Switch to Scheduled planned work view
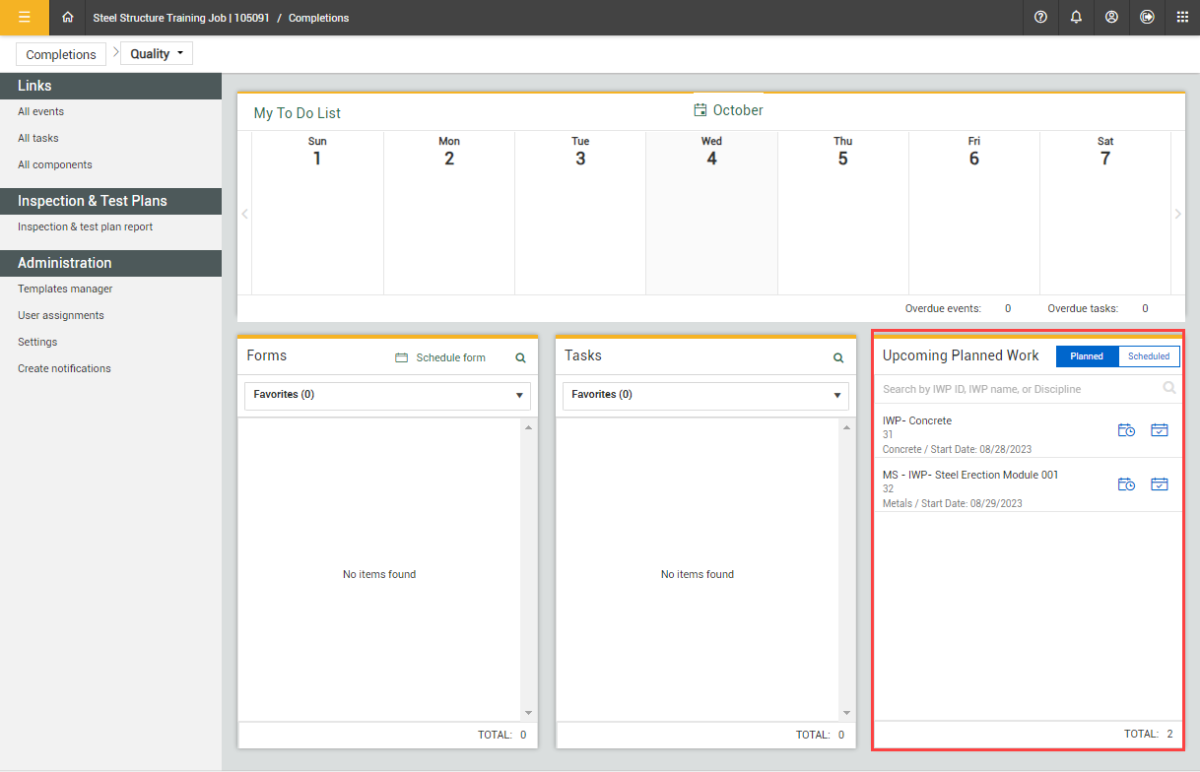This screenshot has height=772, width=1200. pyautogui.click(x=1148, y=356)
